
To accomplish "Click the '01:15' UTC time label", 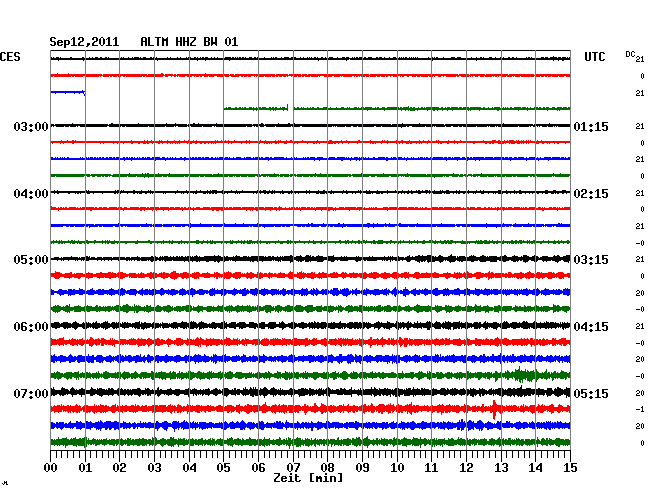I will (x=591, y=126).
